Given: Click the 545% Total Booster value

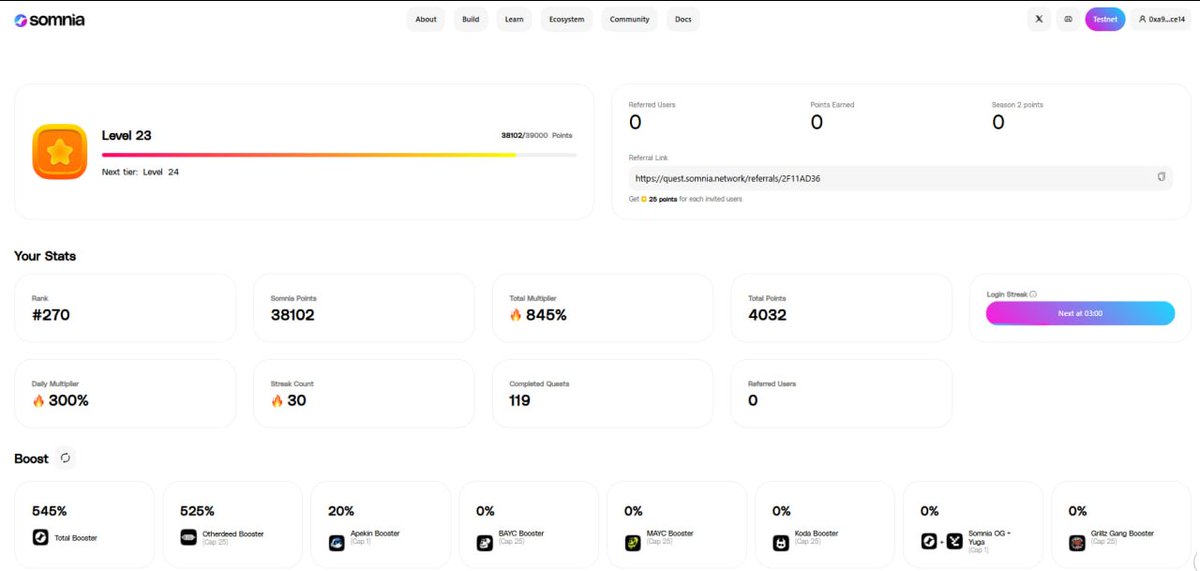Looking at the screenshot, I should point(50,511).
